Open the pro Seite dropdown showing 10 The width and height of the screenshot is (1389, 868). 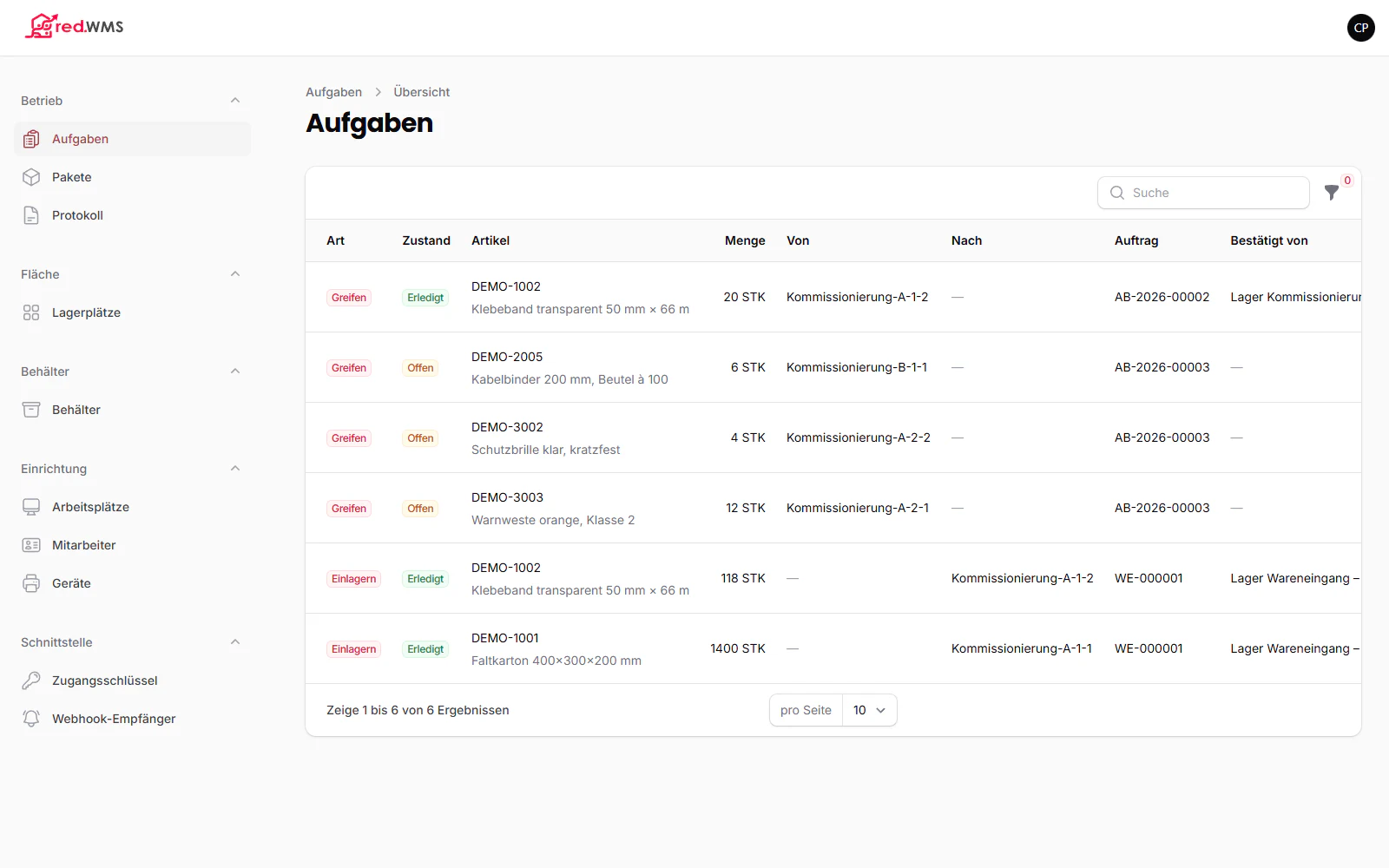point(869,710)
